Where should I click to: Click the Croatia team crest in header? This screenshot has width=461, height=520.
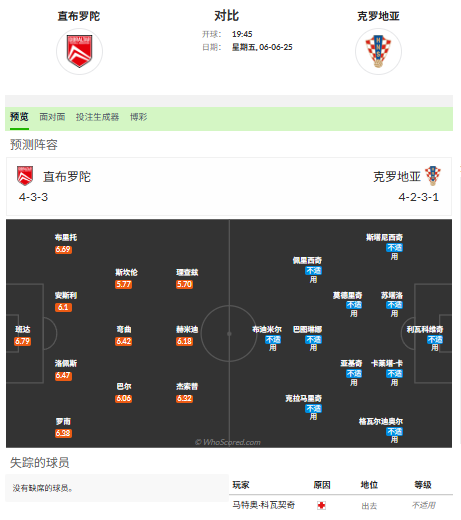[x=378, y=51]
